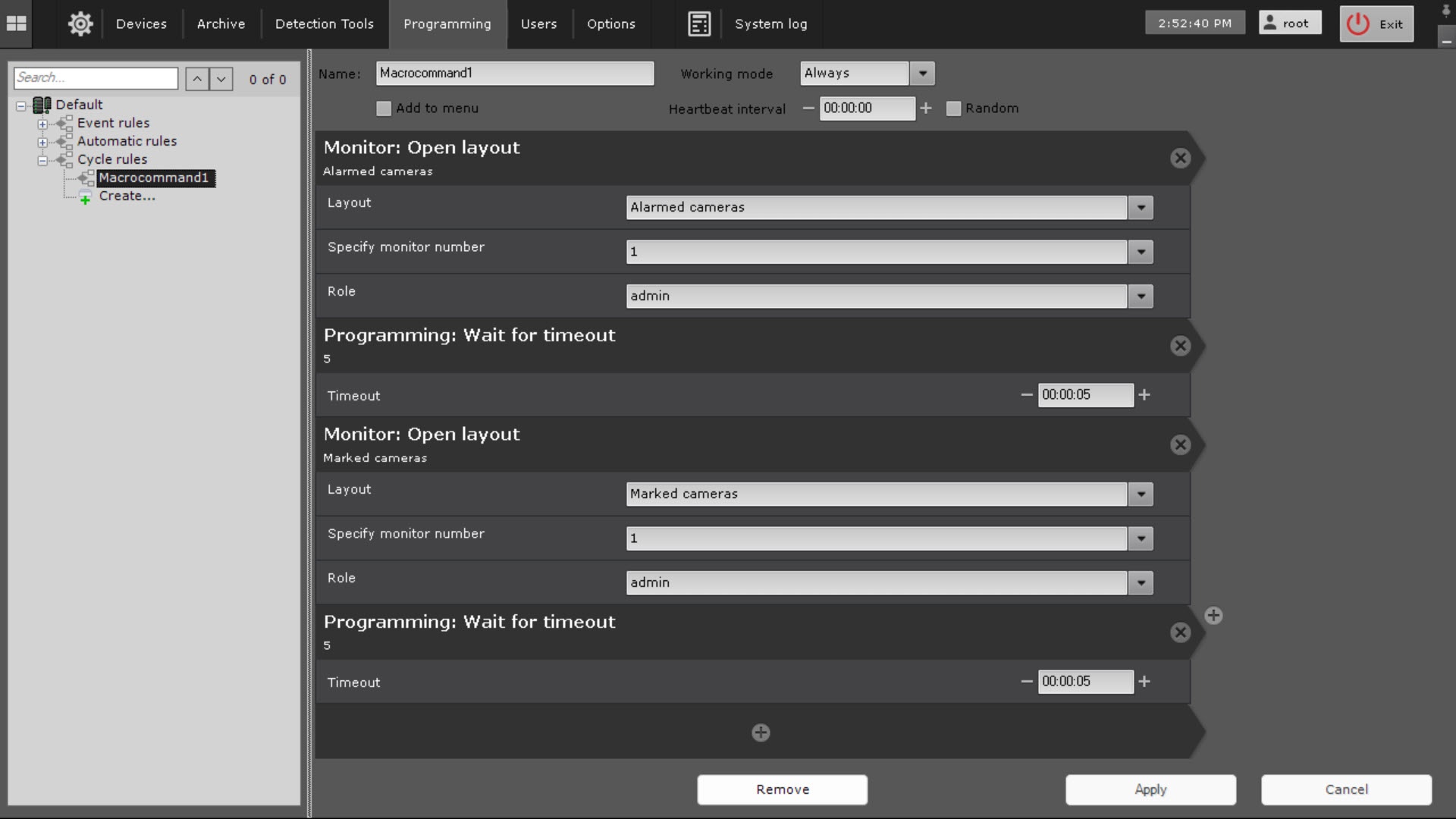Jump to previous search result
The height and width of the screenshot is (819, 1456).
pyautogui.click(x=196, y=79)
